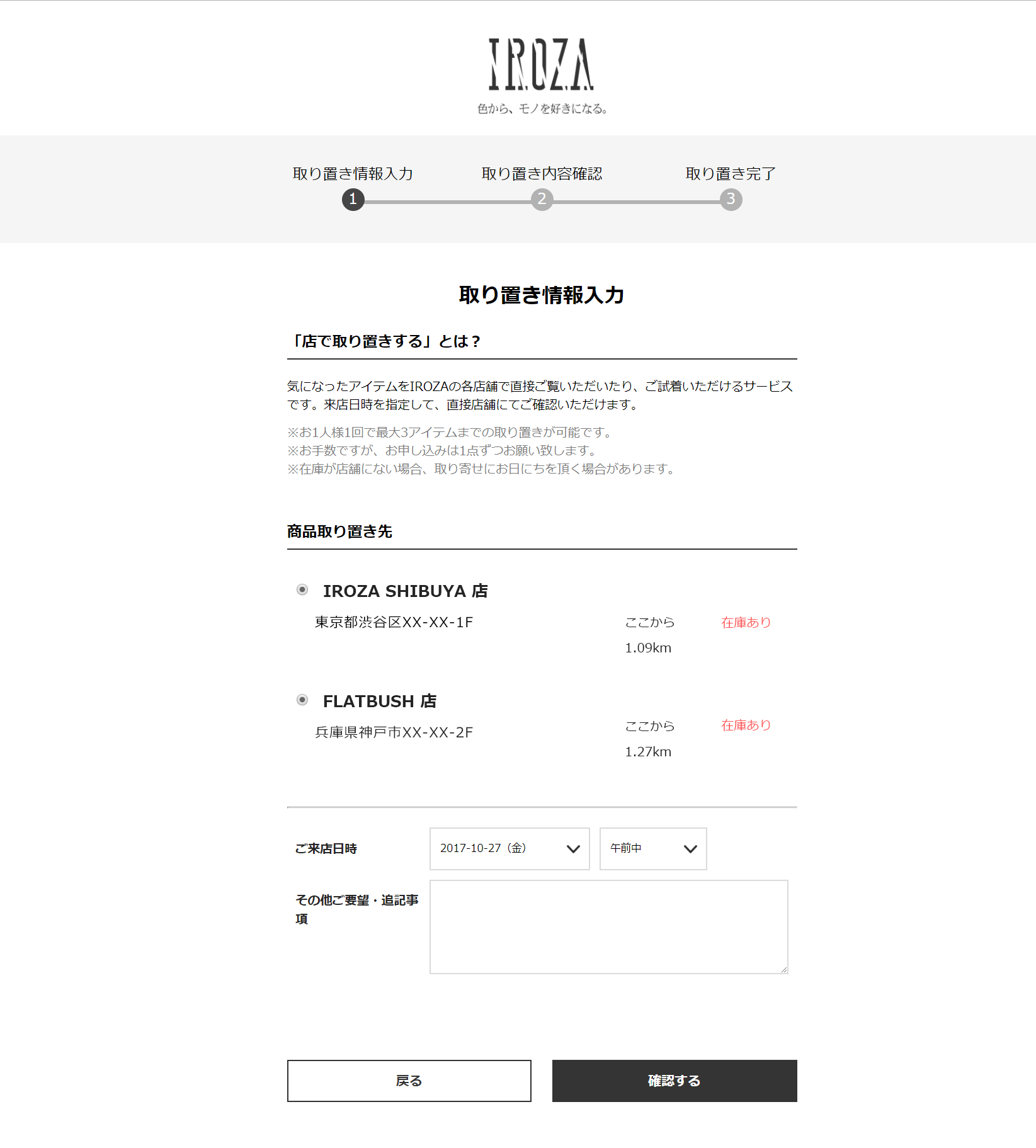Screen dimensions: 1036x1148
Task: Click the 取り置き情報入力 step label
Action: coord(353,174)
